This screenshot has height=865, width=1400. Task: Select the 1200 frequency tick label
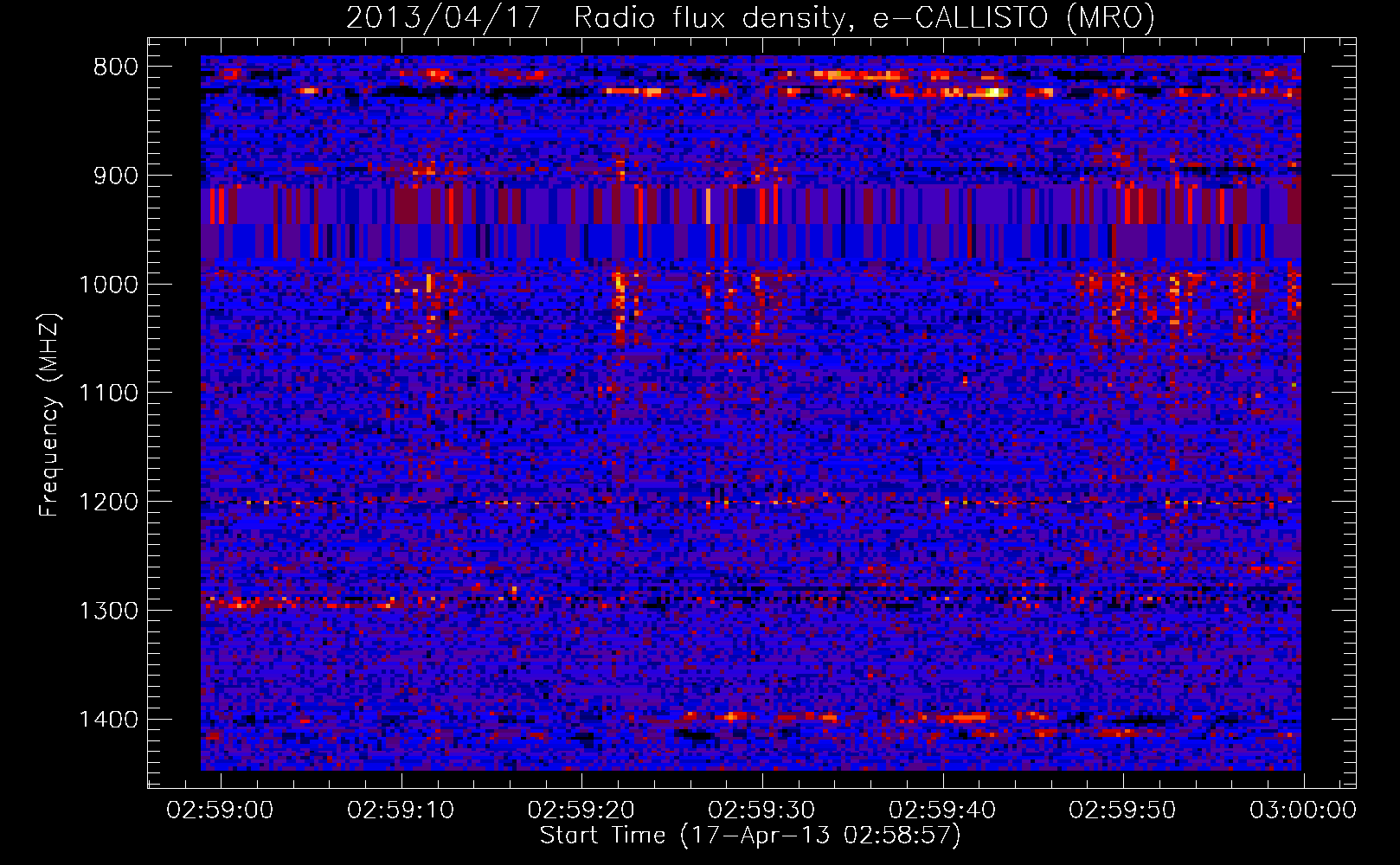pyautogui.click(x=109, y=503)
